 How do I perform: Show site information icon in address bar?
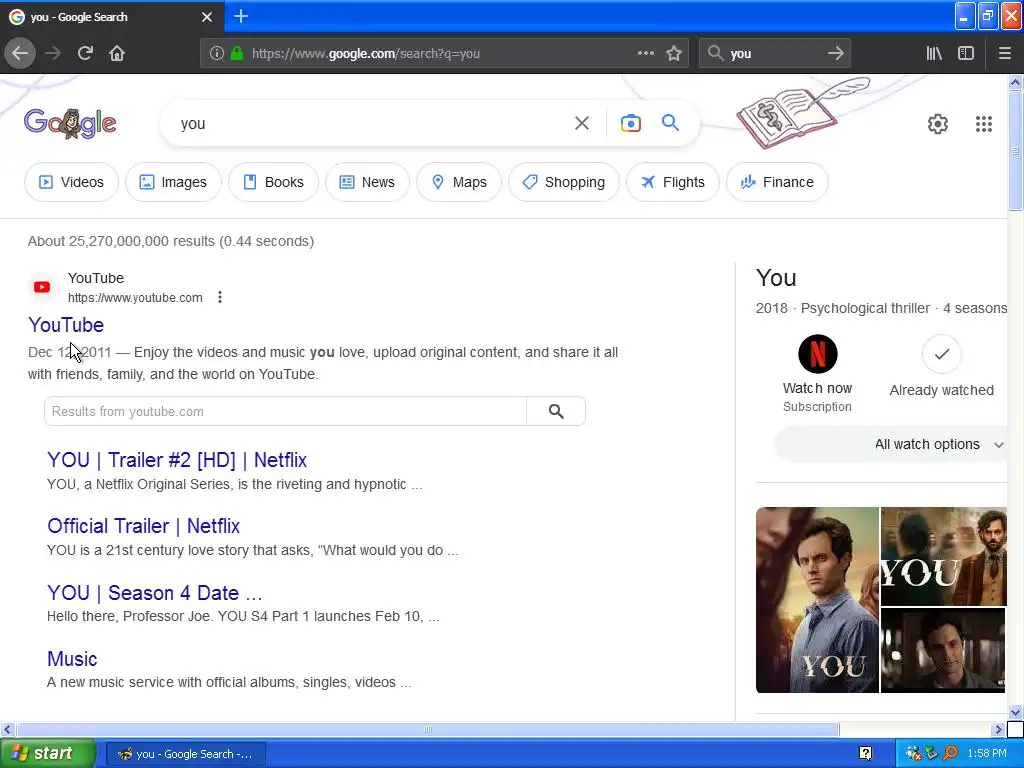point(217,53)
